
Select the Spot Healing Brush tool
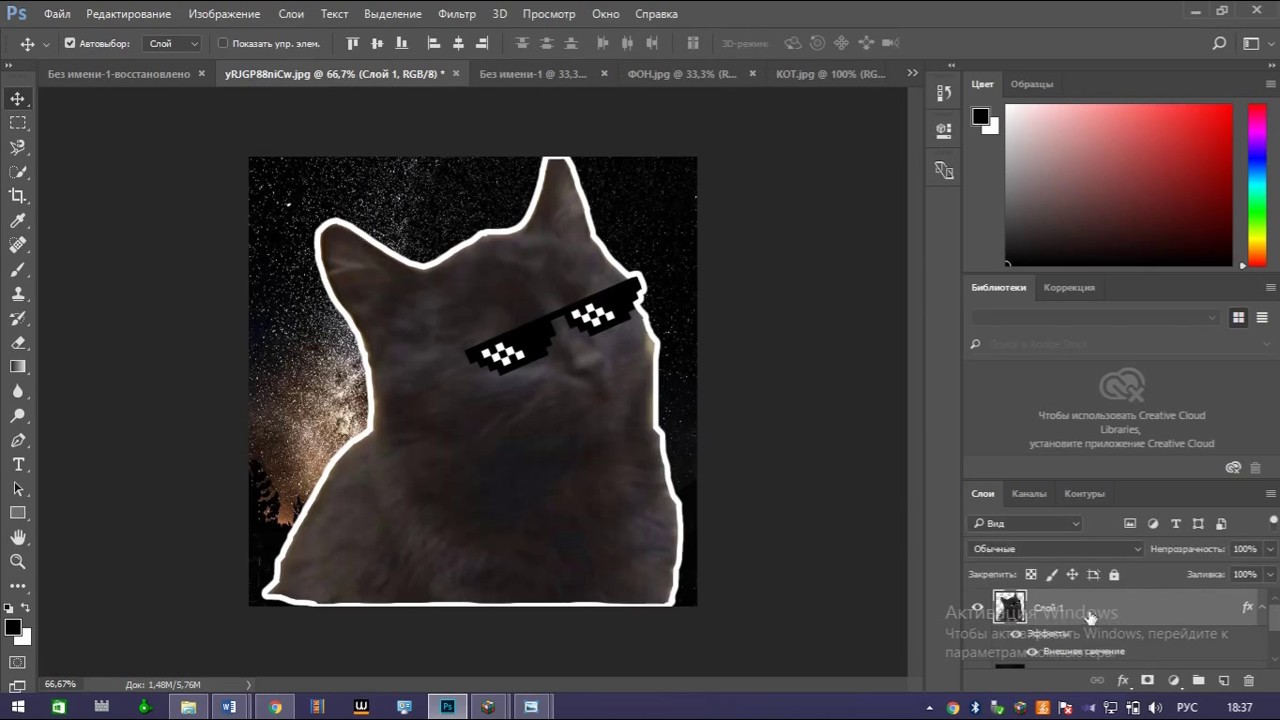tap(18, 245)
